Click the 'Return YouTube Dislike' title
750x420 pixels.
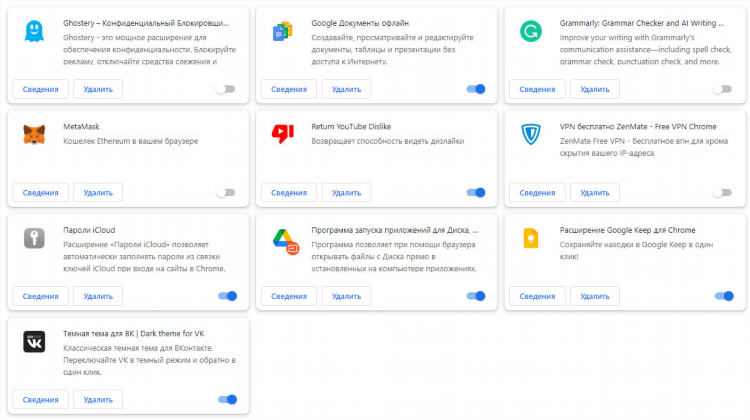351,126
